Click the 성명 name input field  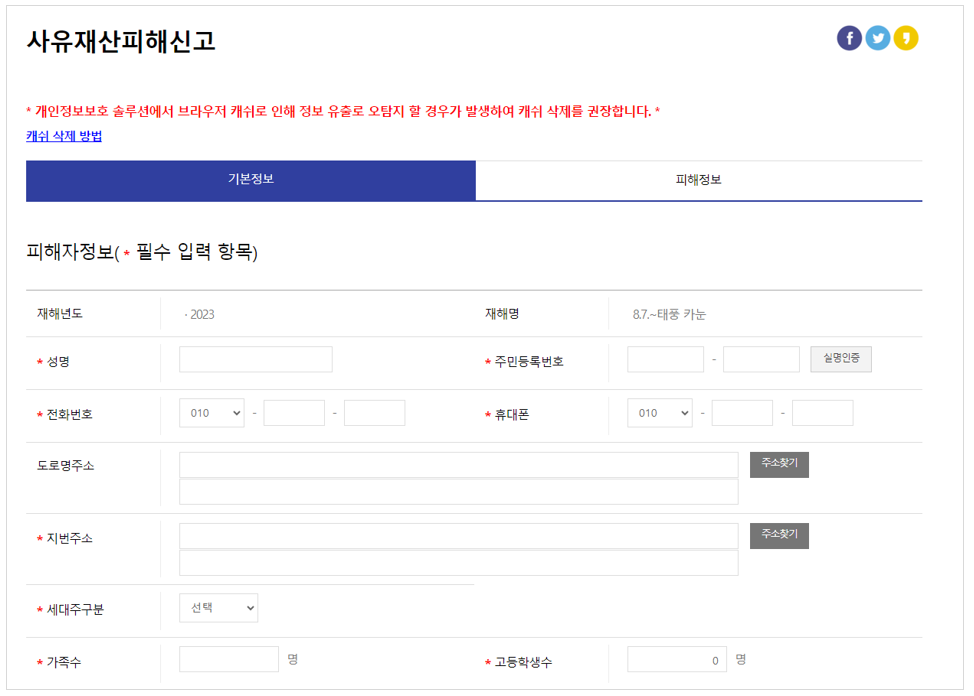click(255, 359)
